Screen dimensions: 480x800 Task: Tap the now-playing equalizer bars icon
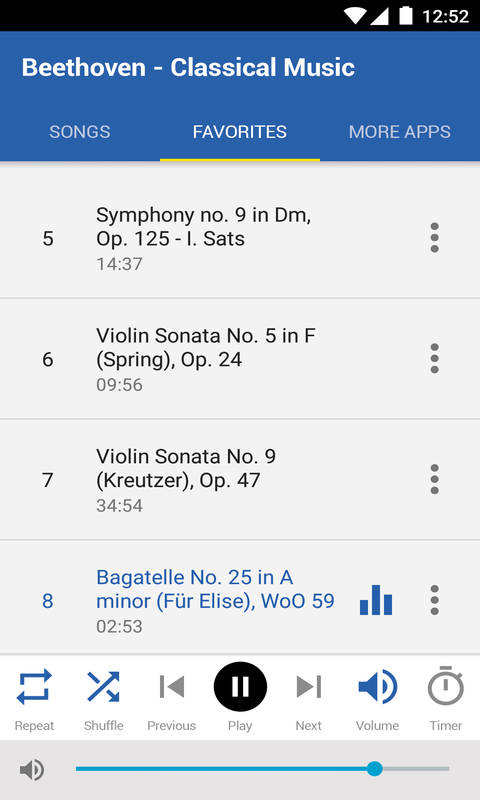point(376,600)
